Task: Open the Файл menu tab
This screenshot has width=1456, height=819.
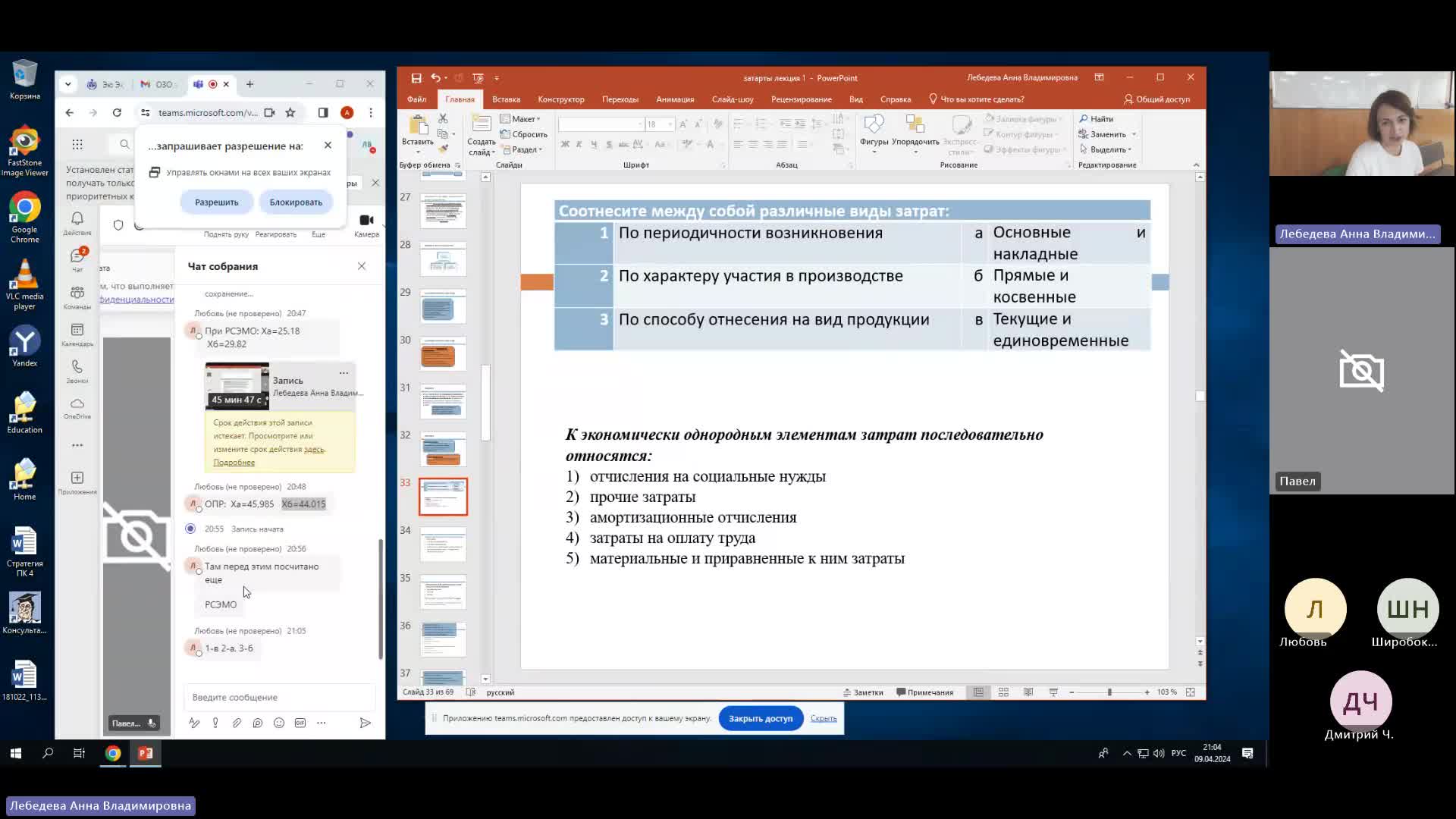Action: [416, 99]
